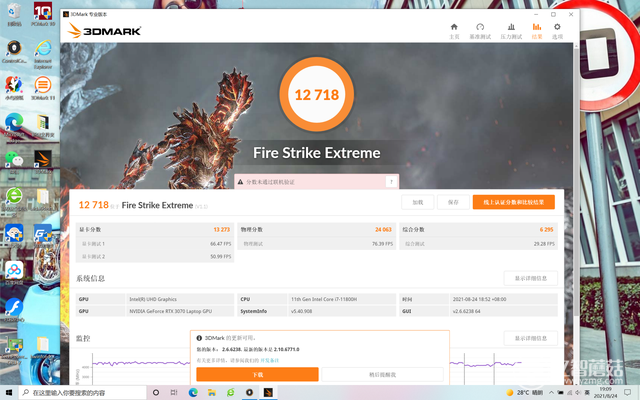640x400 pixels.
Task: Open the notification center icon
Action: [x=628, y=393]
